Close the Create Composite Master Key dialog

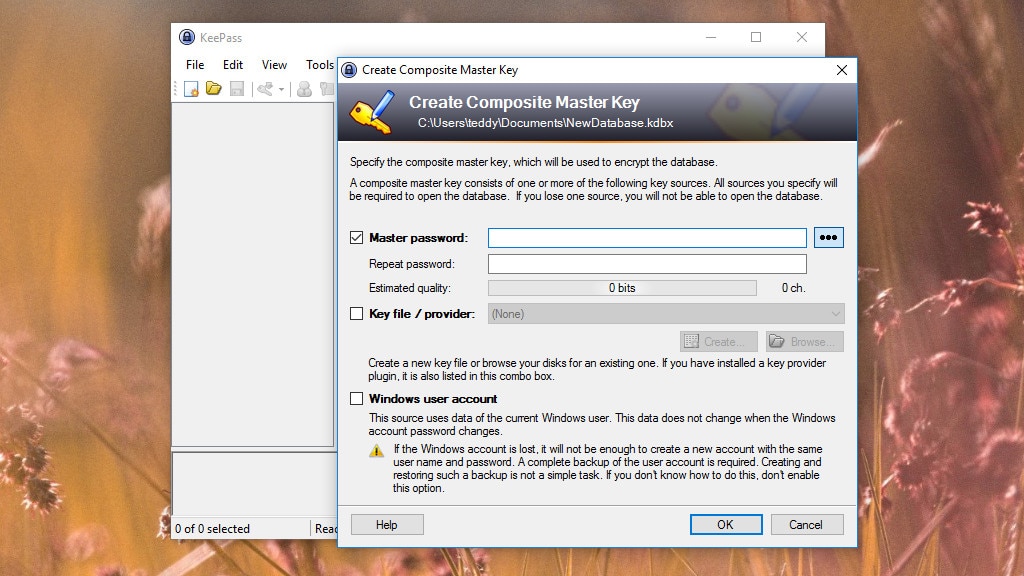[x=842, y=70]
